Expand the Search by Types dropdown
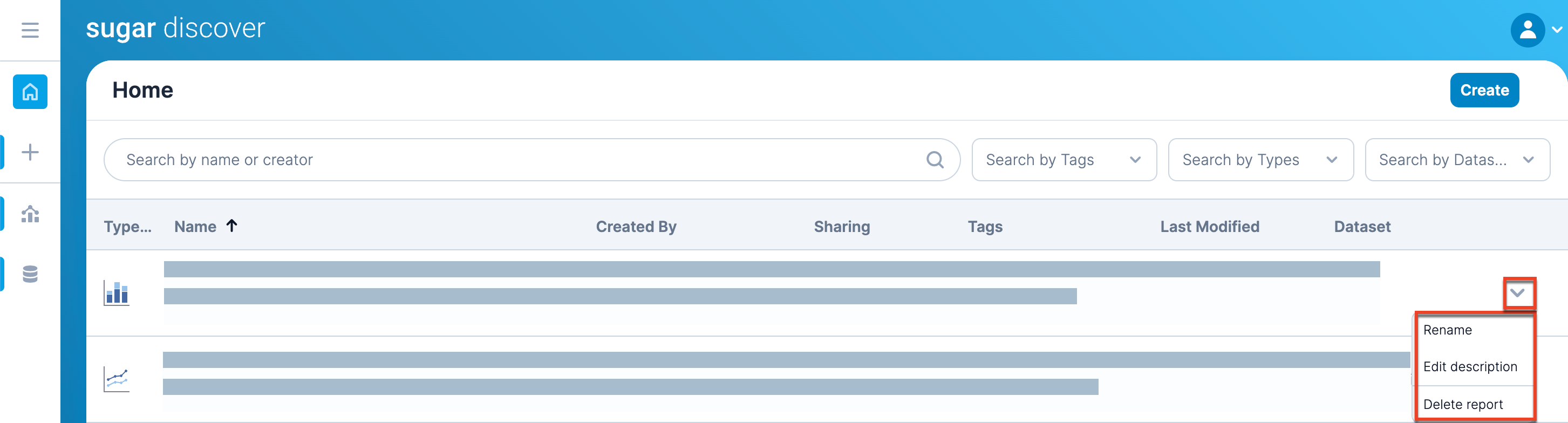1568x423 pixels. click(1260, 160)
